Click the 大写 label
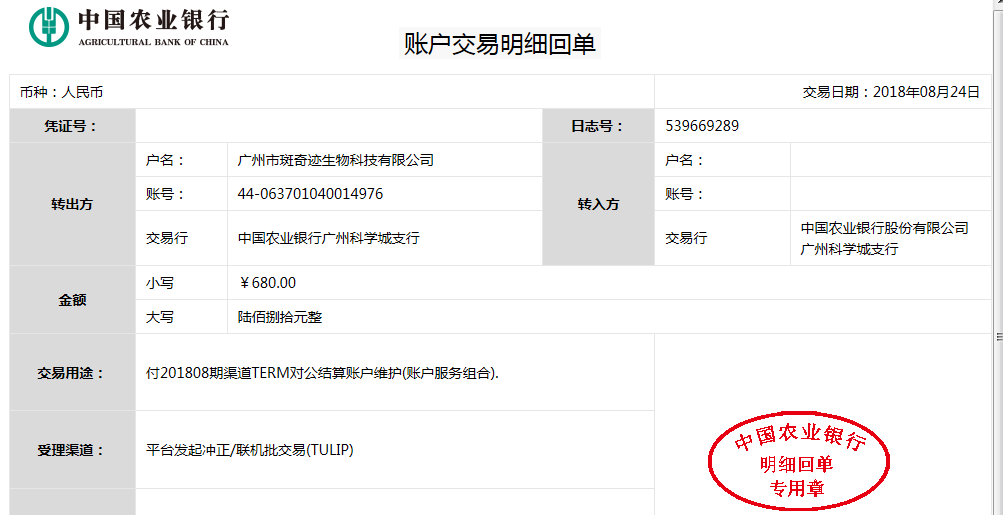This screenshot has width=1003, height=515. [159, 317]
